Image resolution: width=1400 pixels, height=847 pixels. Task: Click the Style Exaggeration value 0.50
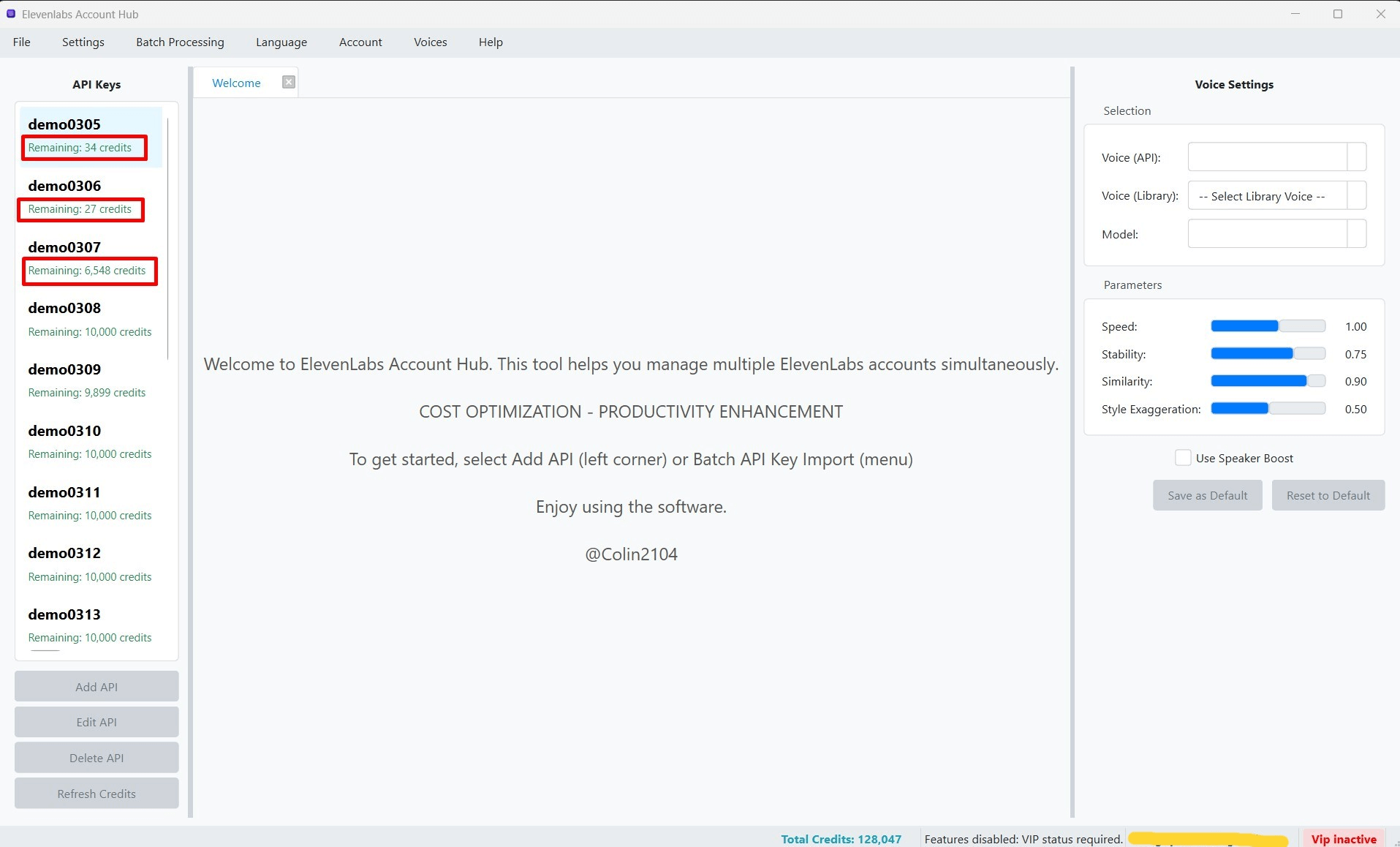point(1355,409)
